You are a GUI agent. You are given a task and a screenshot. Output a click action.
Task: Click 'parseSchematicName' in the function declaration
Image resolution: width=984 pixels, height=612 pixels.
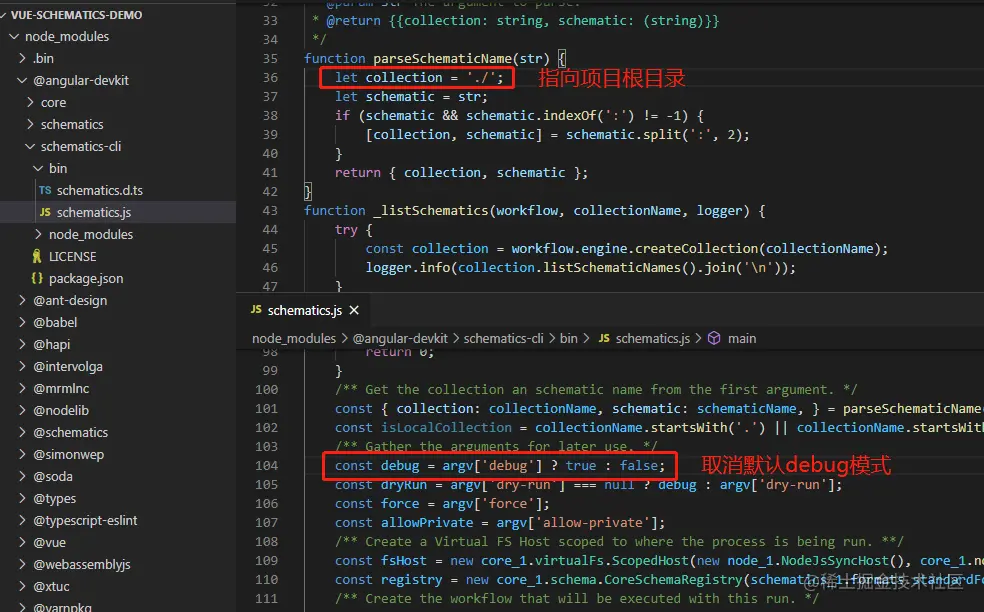[443, 59]
